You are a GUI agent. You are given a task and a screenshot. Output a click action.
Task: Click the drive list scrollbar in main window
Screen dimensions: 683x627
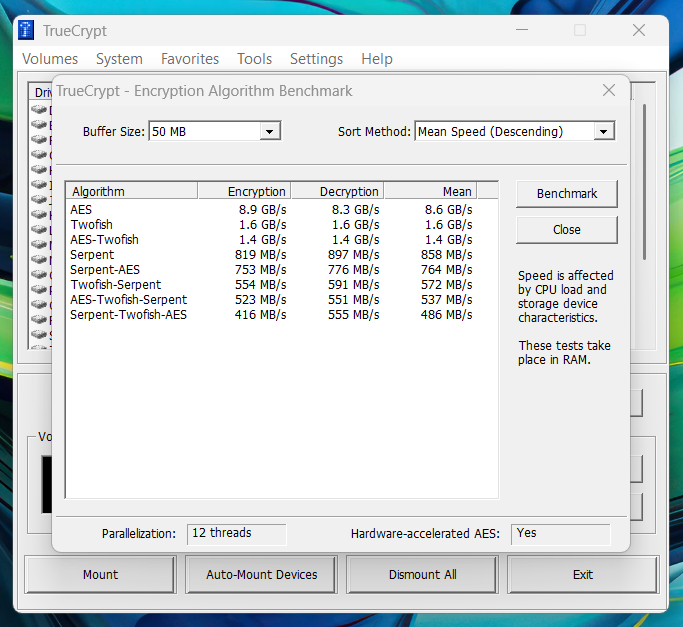click(x=644, y=182)
